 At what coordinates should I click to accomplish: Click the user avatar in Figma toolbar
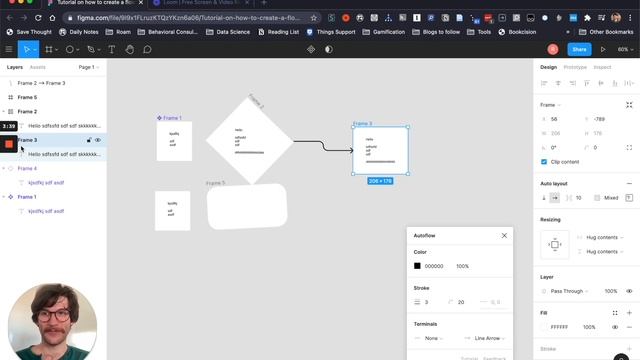[x=553, y=49]
